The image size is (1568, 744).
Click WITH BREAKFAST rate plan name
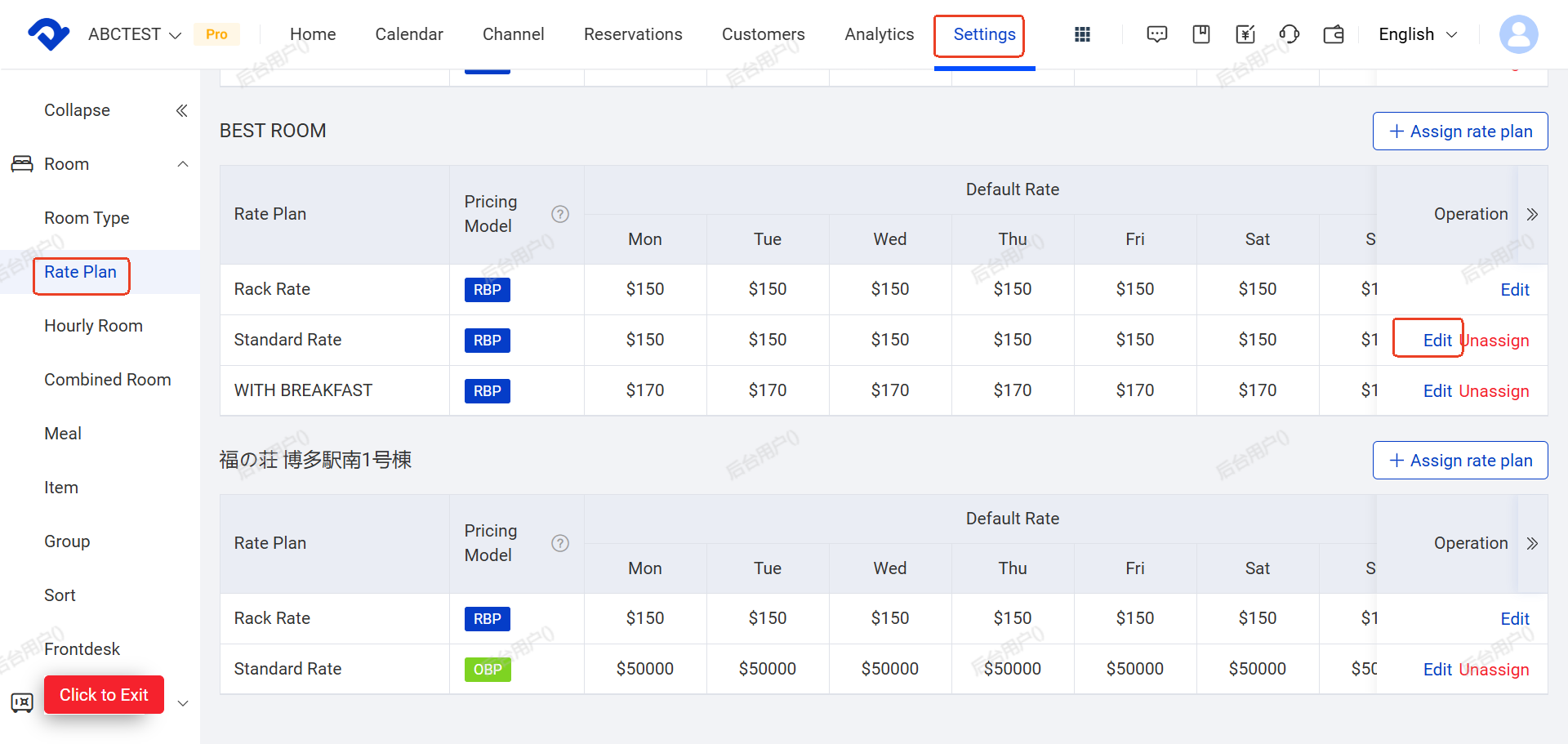pyautogui.click(x=303, y=390)
